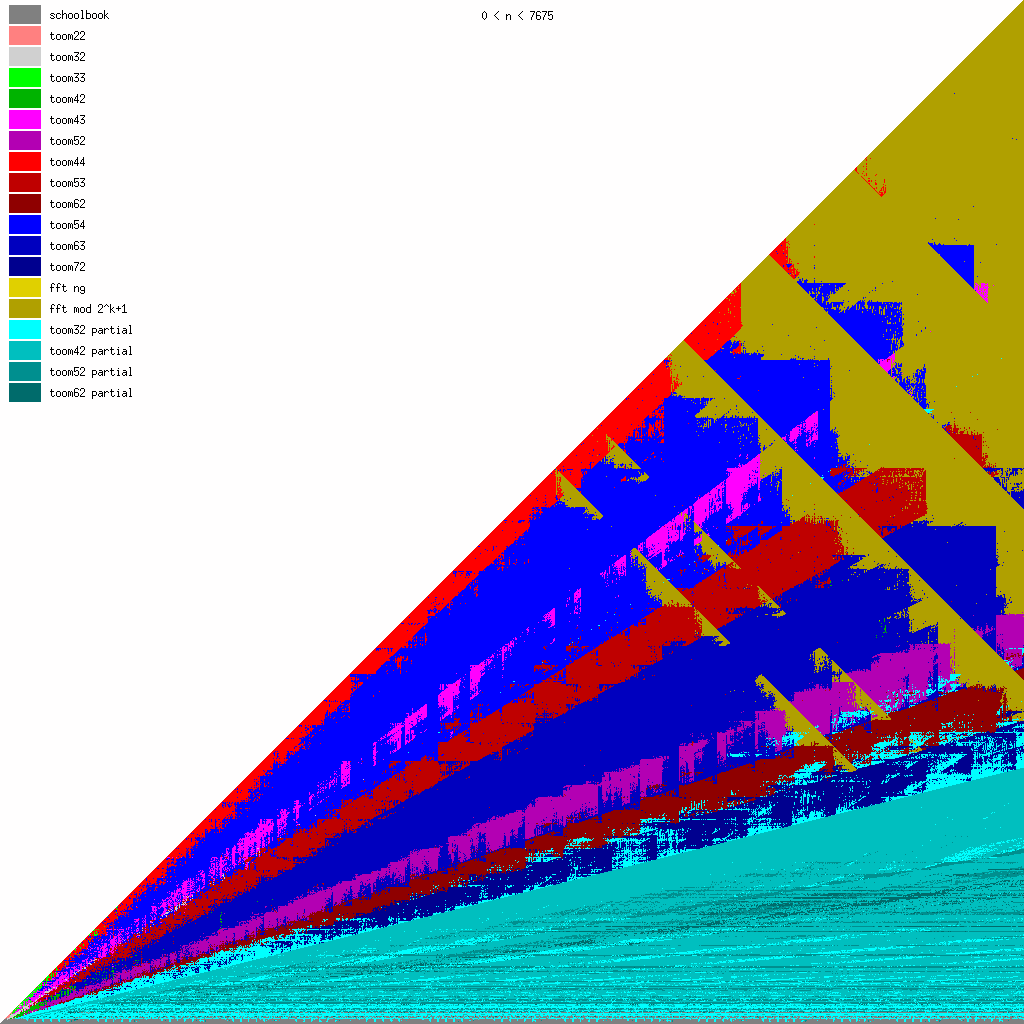Pick the olive fft mod 2^k+1 swatch
The width and height of the screenshot is (1024, 1024).
(x=25, y=308)
